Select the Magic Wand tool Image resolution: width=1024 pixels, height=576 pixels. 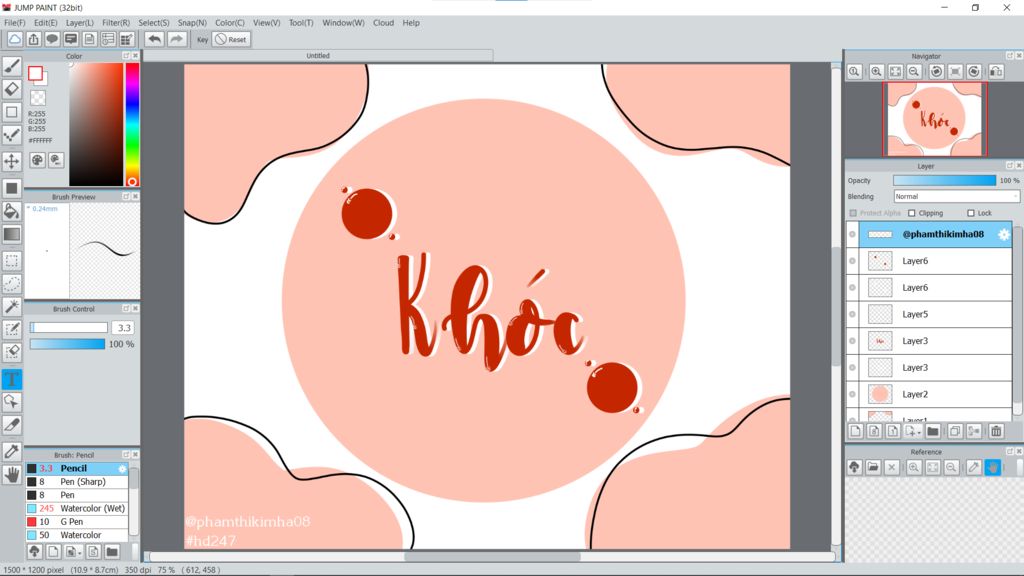[12, 306]
